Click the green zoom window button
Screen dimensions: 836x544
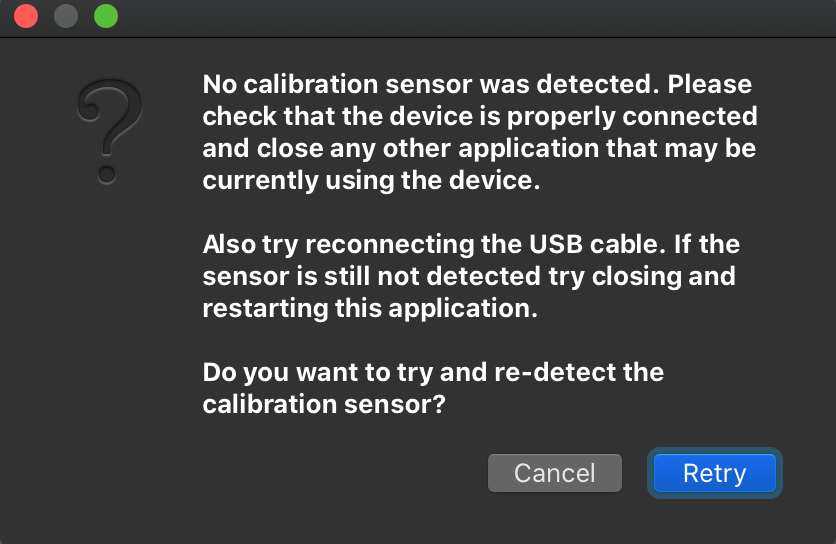point(105,17)
